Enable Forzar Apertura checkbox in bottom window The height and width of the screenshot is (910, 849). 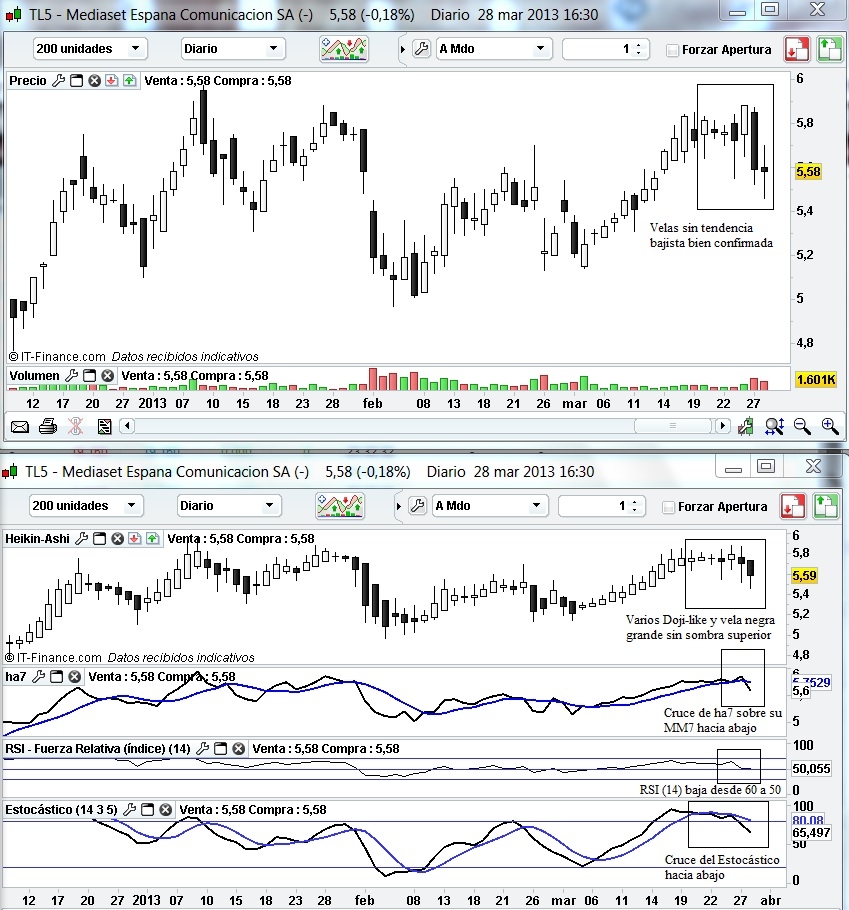[669, 507]
